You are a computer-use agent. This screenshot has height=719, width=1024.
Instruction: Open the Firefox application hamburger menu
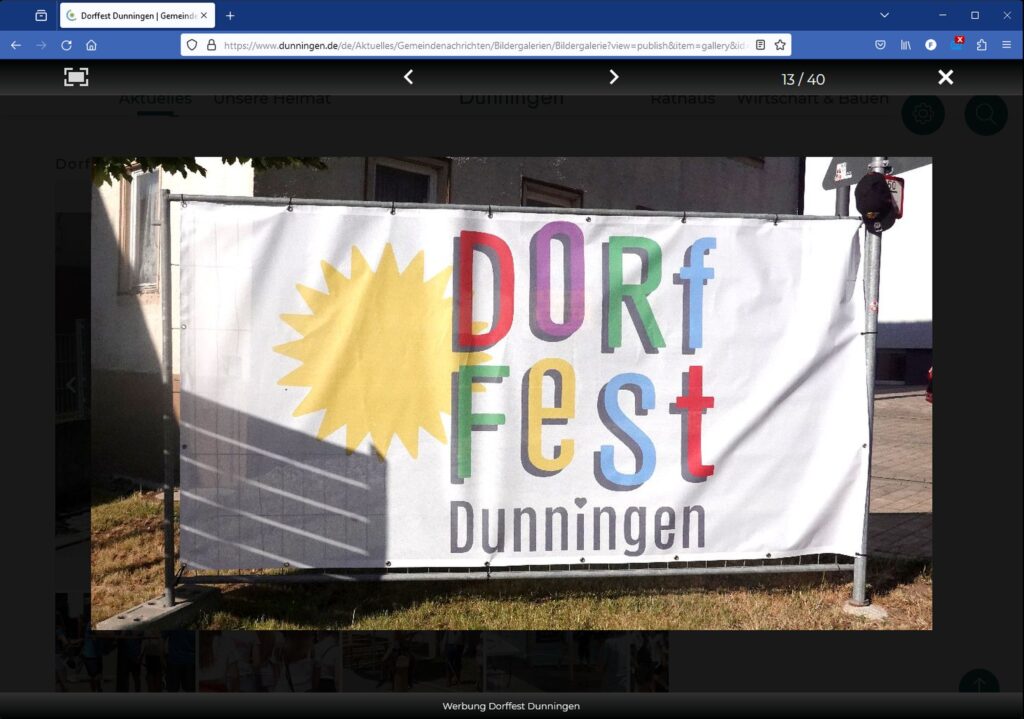pos(1006,45)
